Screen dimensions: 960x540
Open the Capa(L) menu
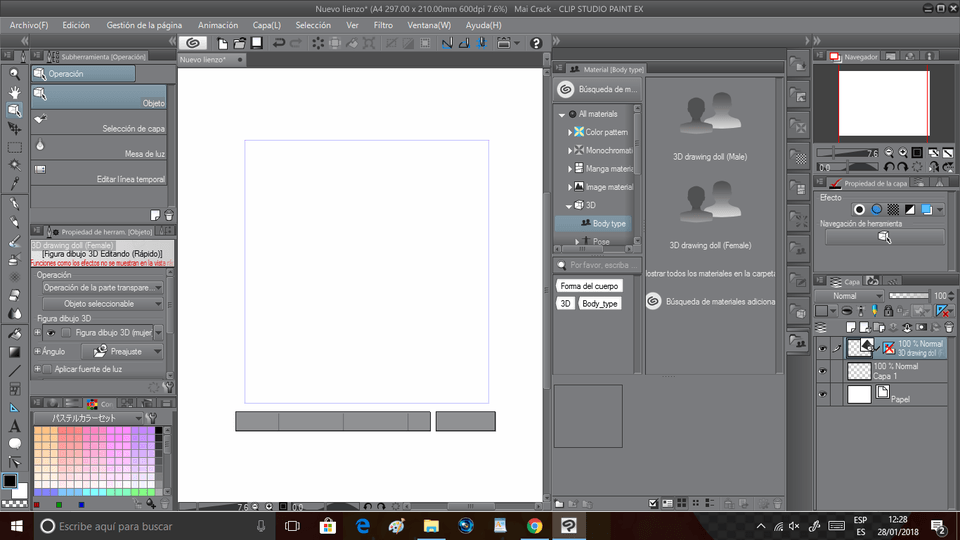pos(267,25)
